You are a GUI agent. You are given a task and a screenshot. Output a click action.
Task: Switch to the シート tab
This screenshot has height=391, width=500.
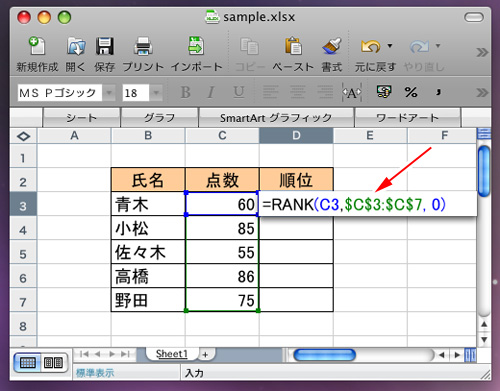(81, 118)
